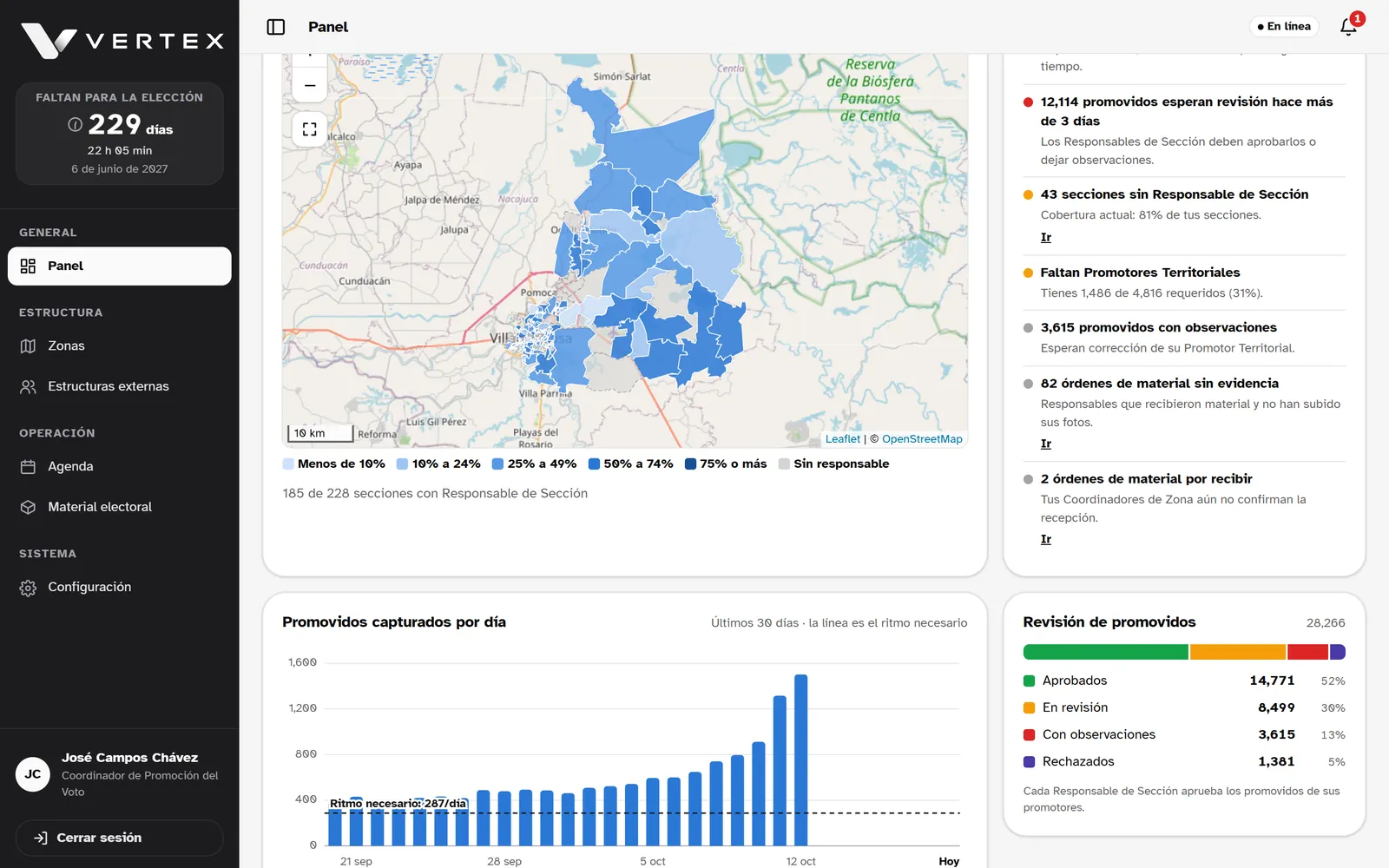Open the notifications bell

1348,27
